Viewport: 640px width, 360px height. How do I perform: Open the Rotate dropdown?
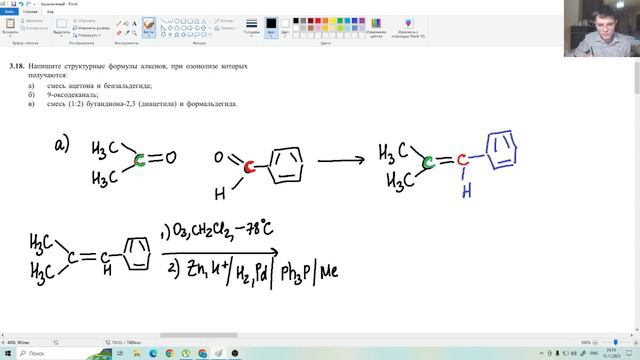click(87, 35)
